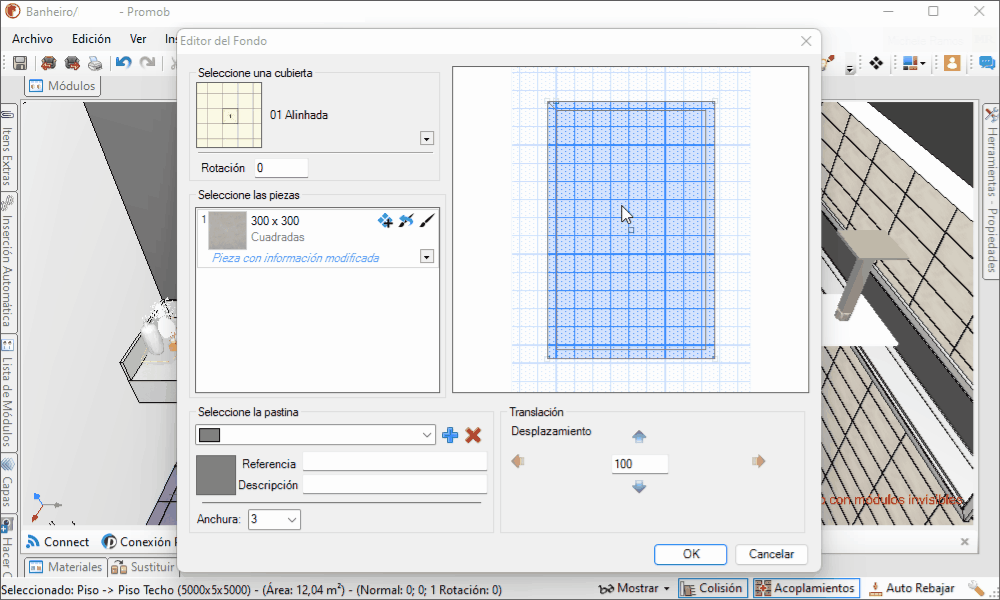
Task: Click the second red render icon
Action: click(72, 62)
